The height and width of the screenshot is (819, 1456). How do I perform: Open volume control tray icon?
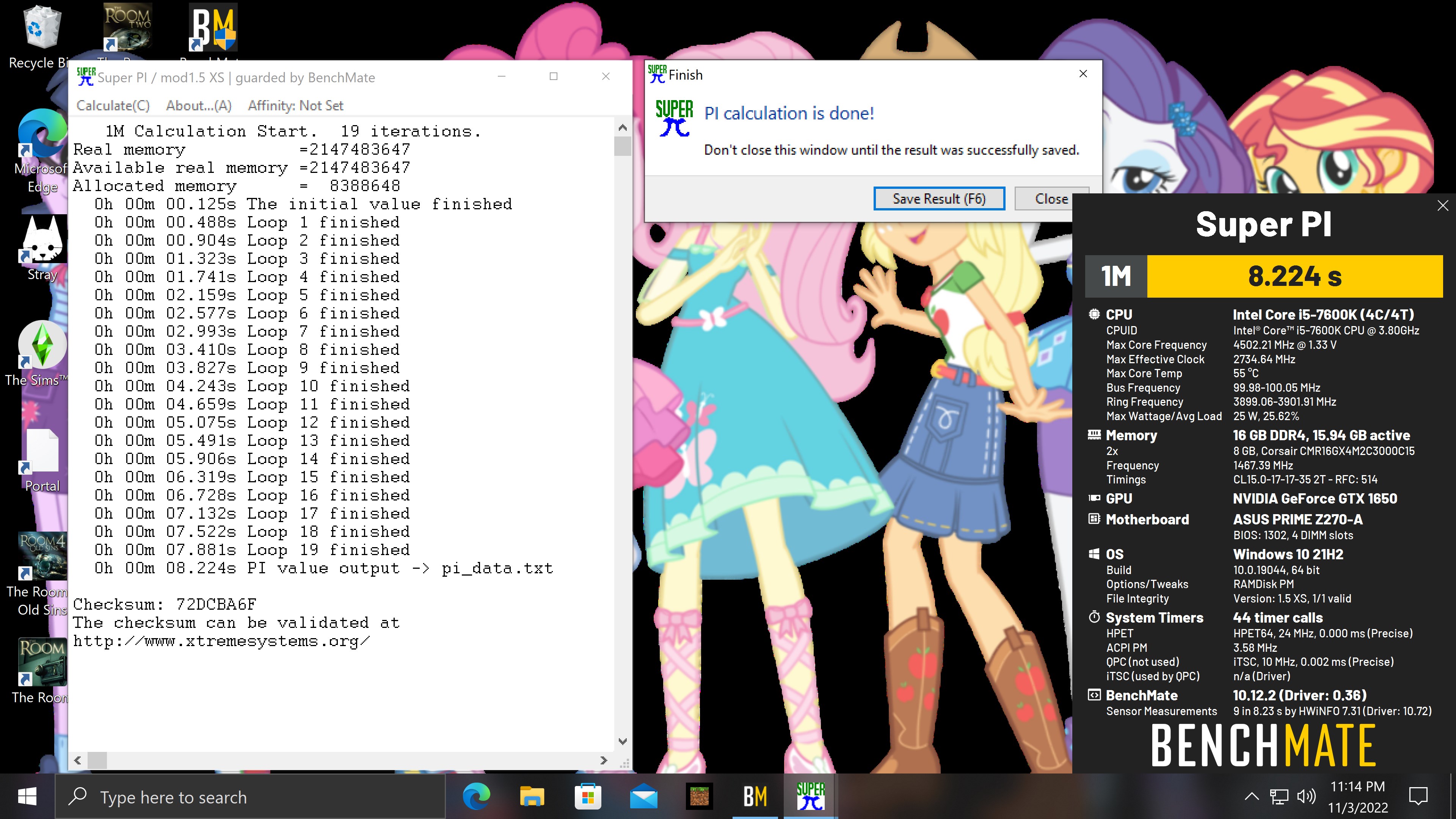(x=1305, y=796)
